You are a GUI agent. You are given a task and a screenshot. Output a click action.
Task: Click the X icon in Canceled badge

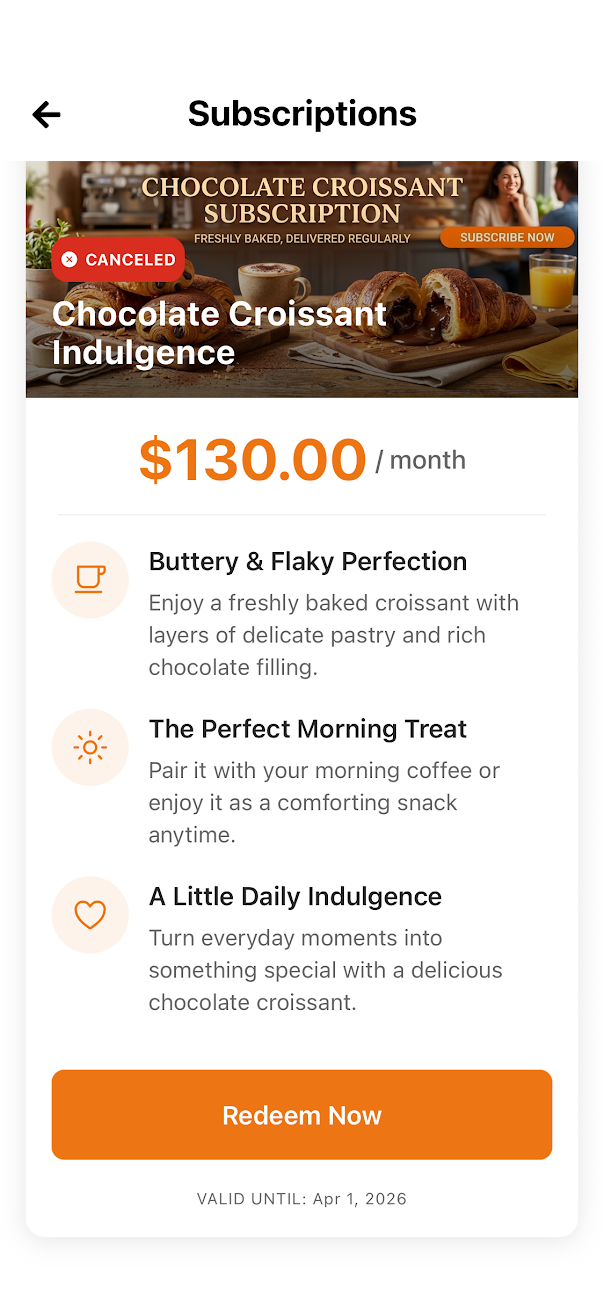click(69, 260)
